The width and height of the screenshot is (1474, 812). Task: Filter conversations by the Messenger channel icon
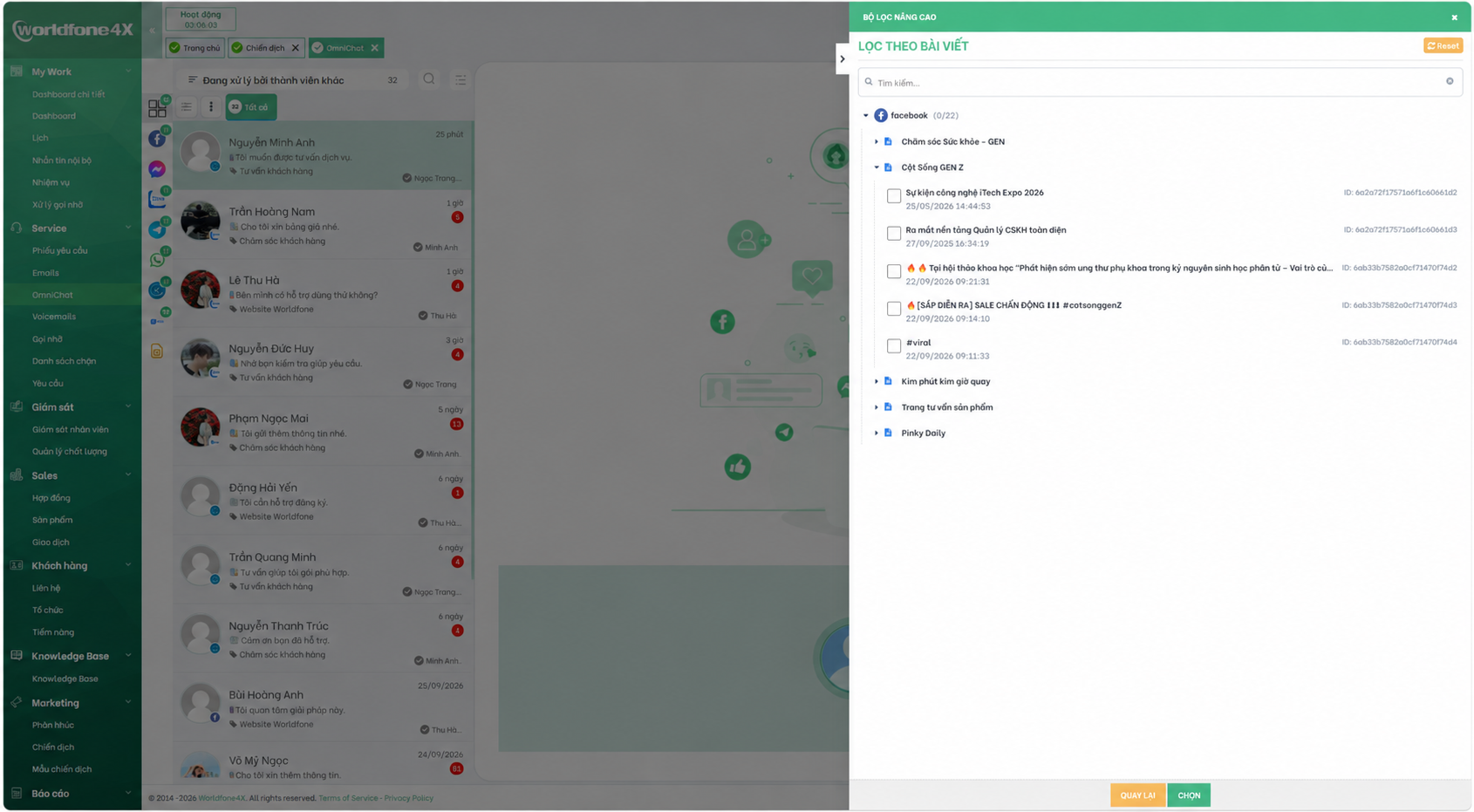(157, 169)
